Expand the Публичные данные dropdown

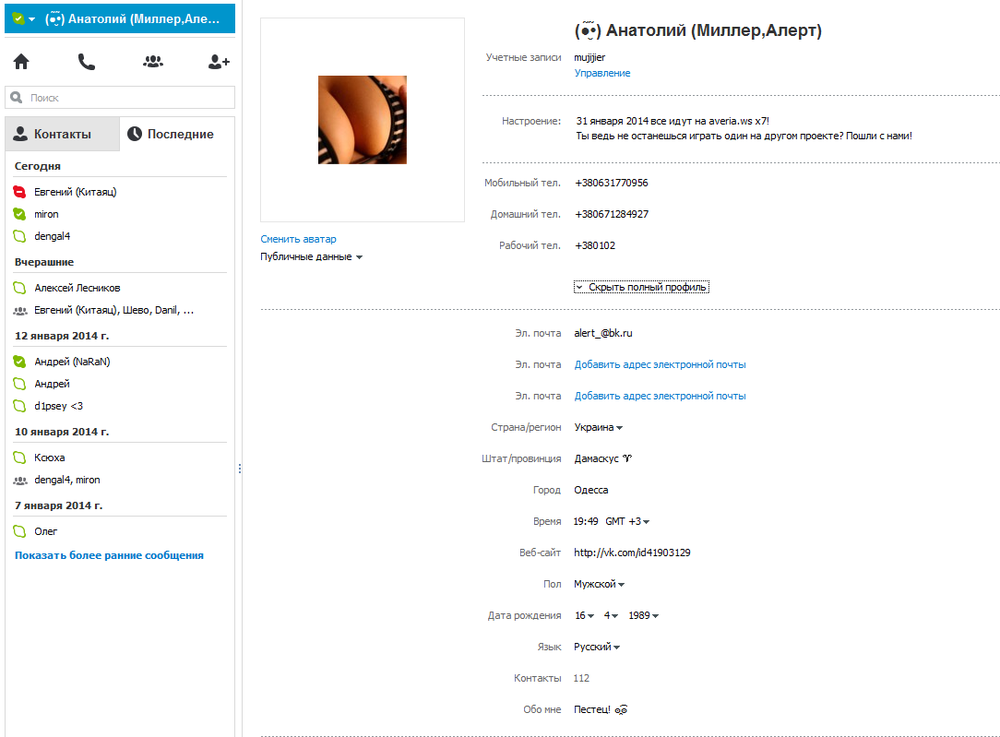(x=311, y=257)
